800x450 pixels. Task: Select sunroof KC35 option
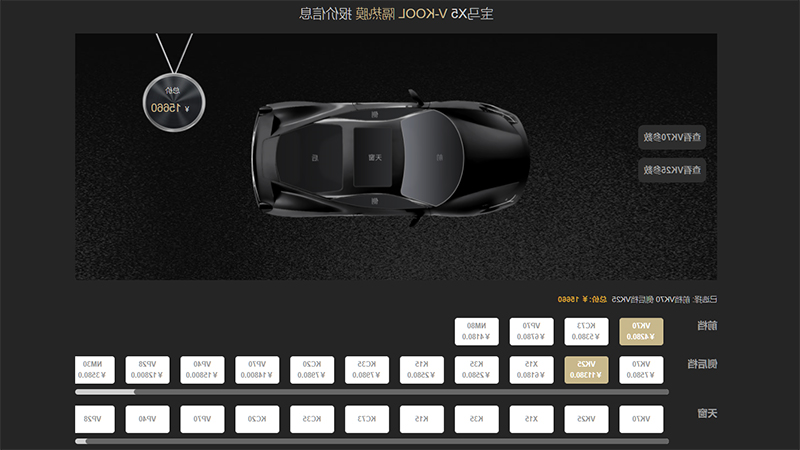[312, 419]
